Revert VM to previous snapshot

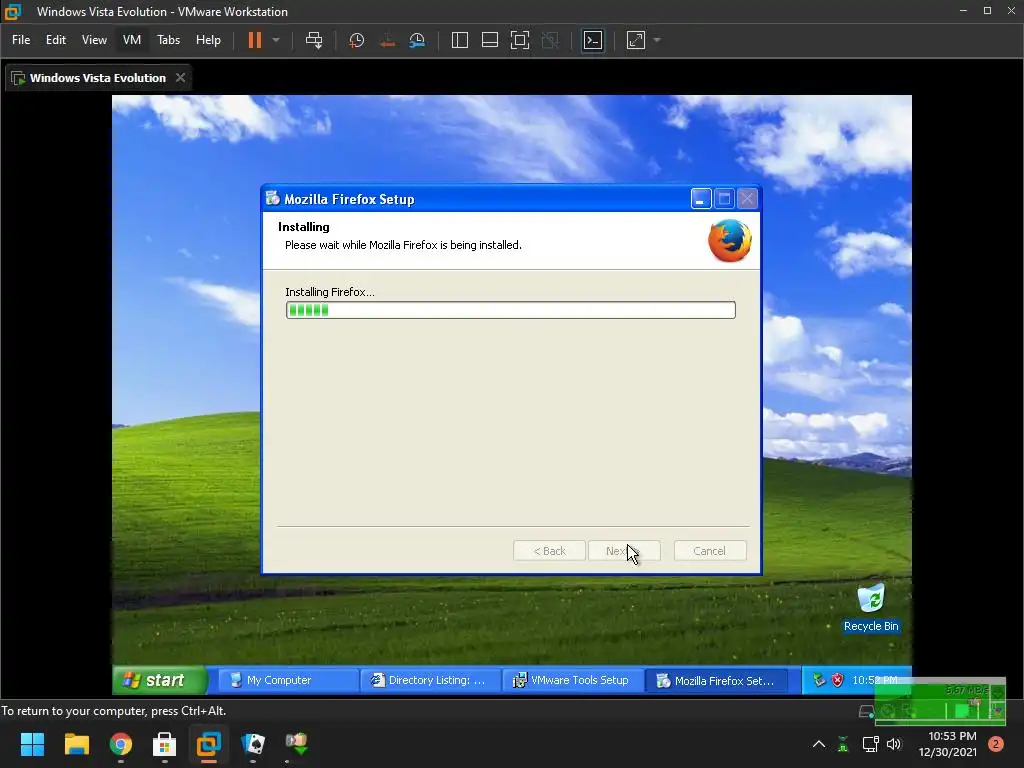point(387,40)
